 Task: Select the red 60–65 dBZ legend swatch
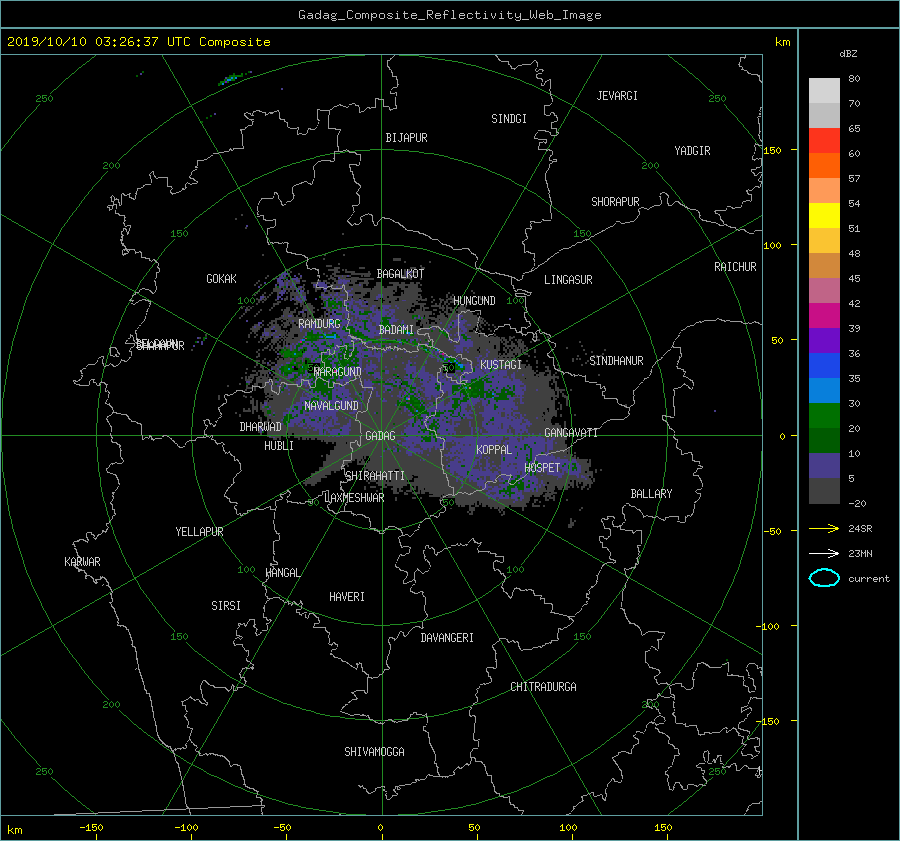[x=824, y=141]
